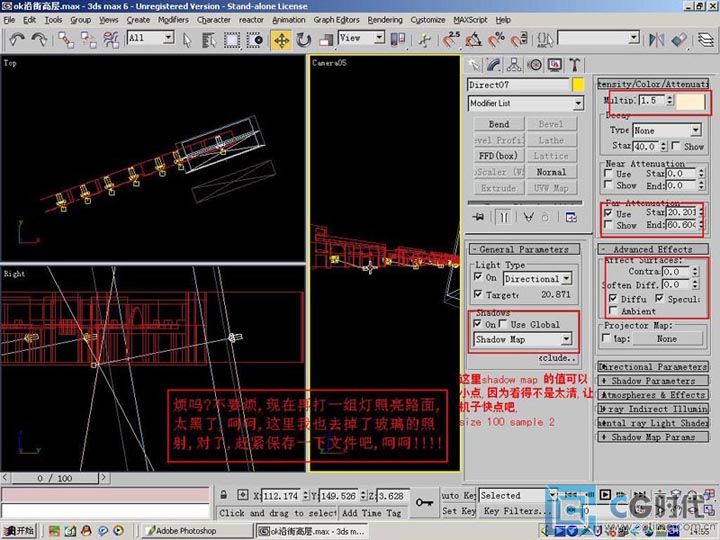Click the Projector Map None button
The height and width of the screenshot is (540, 720).
click(x=667, y=338)
